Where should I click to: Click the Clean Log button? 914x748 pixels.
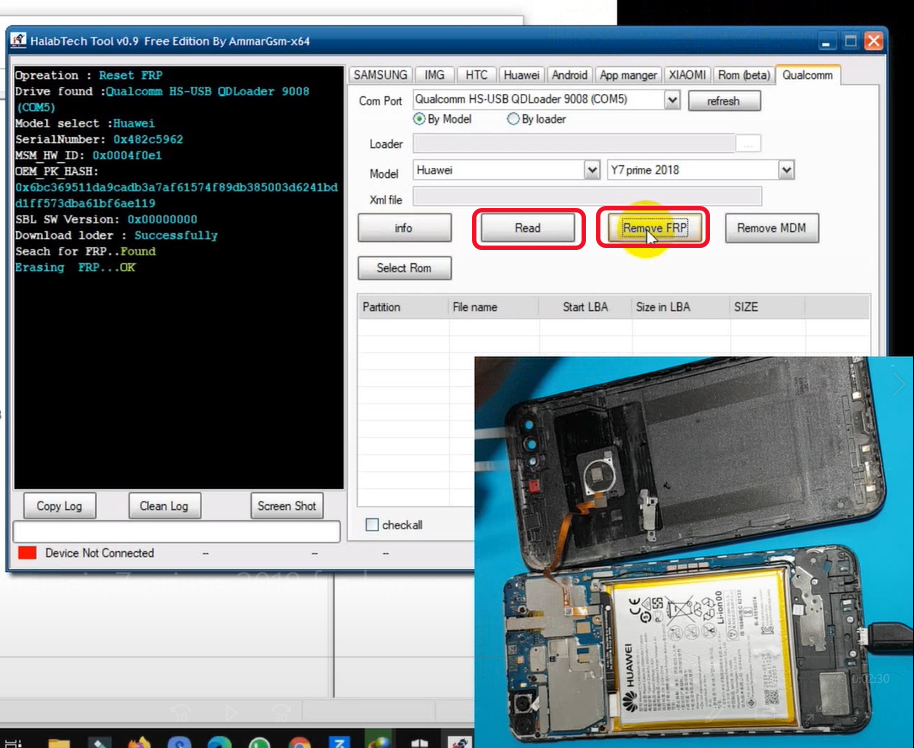(164, 506)
